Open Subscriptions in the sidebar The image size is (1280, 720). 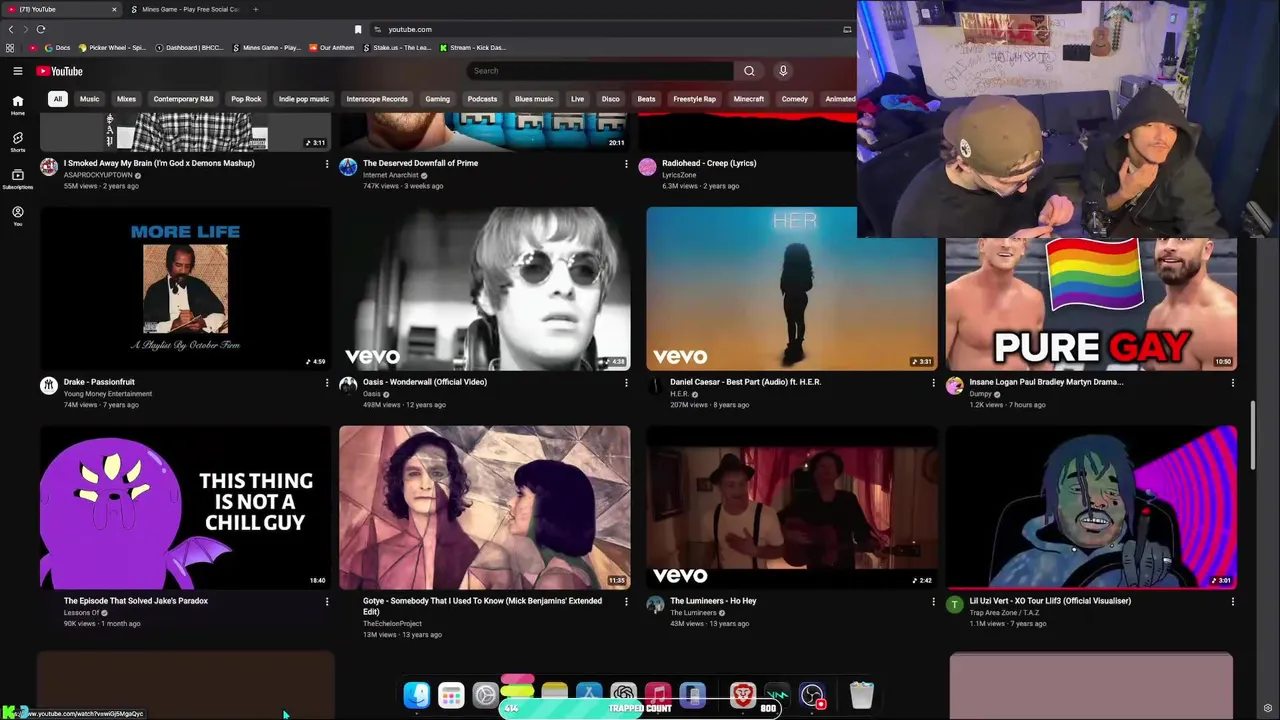pos(17,178)
